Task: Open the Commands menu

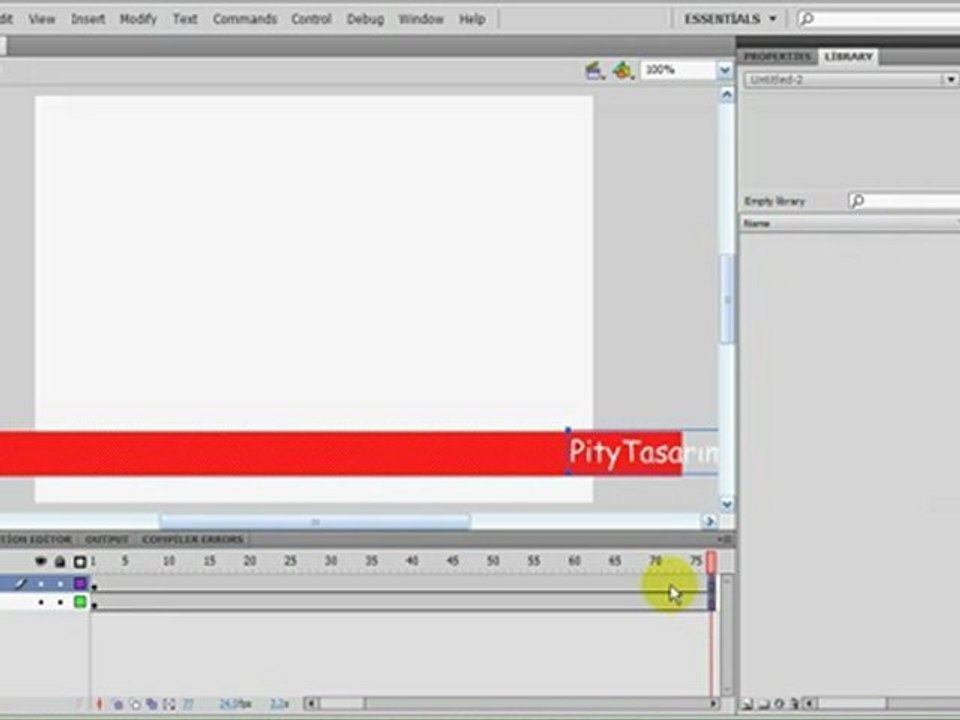Action: click(x=245, y=19)
